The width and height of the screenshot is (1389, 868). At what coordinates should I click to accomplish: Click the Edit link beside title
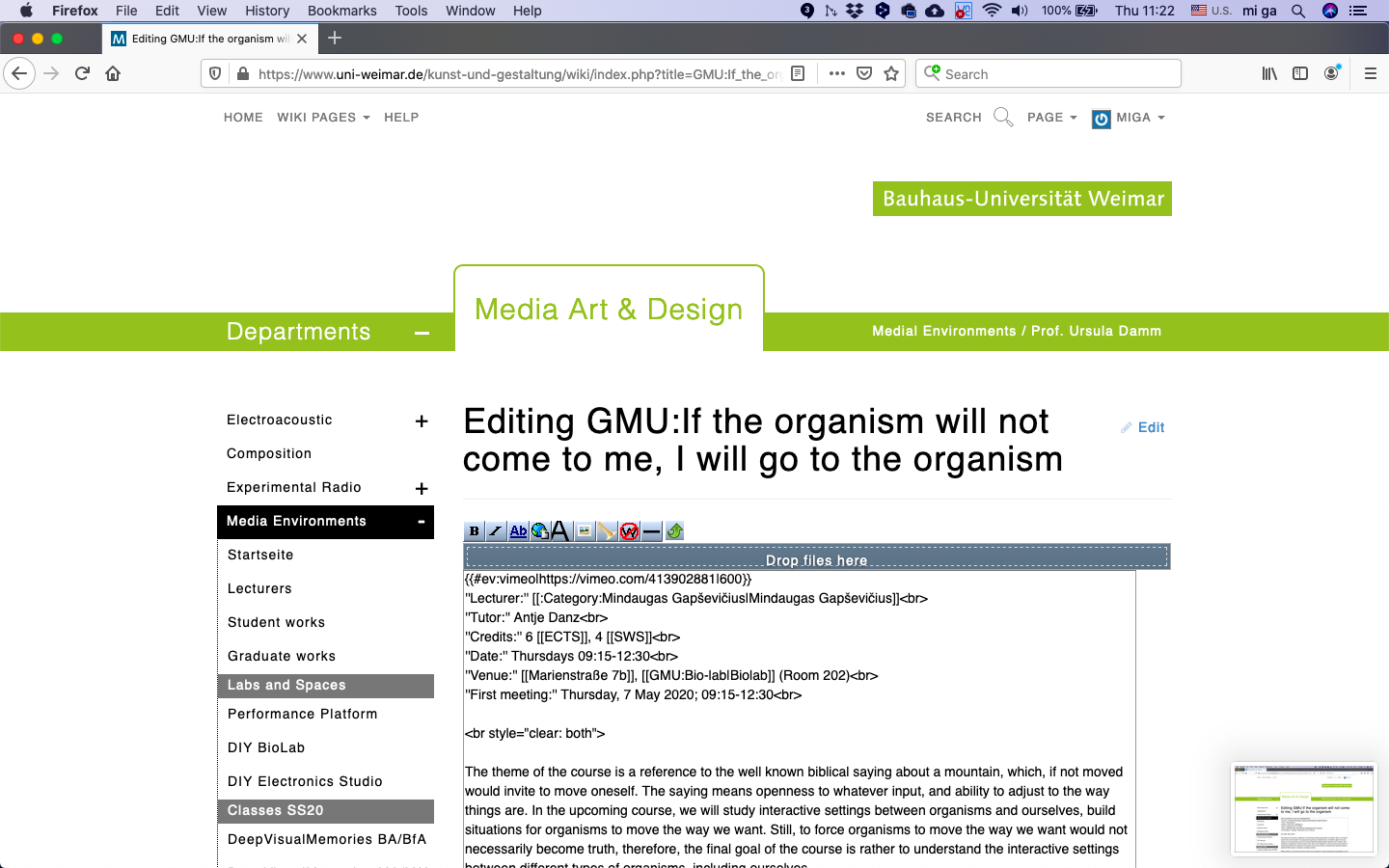click(1143, 427)
